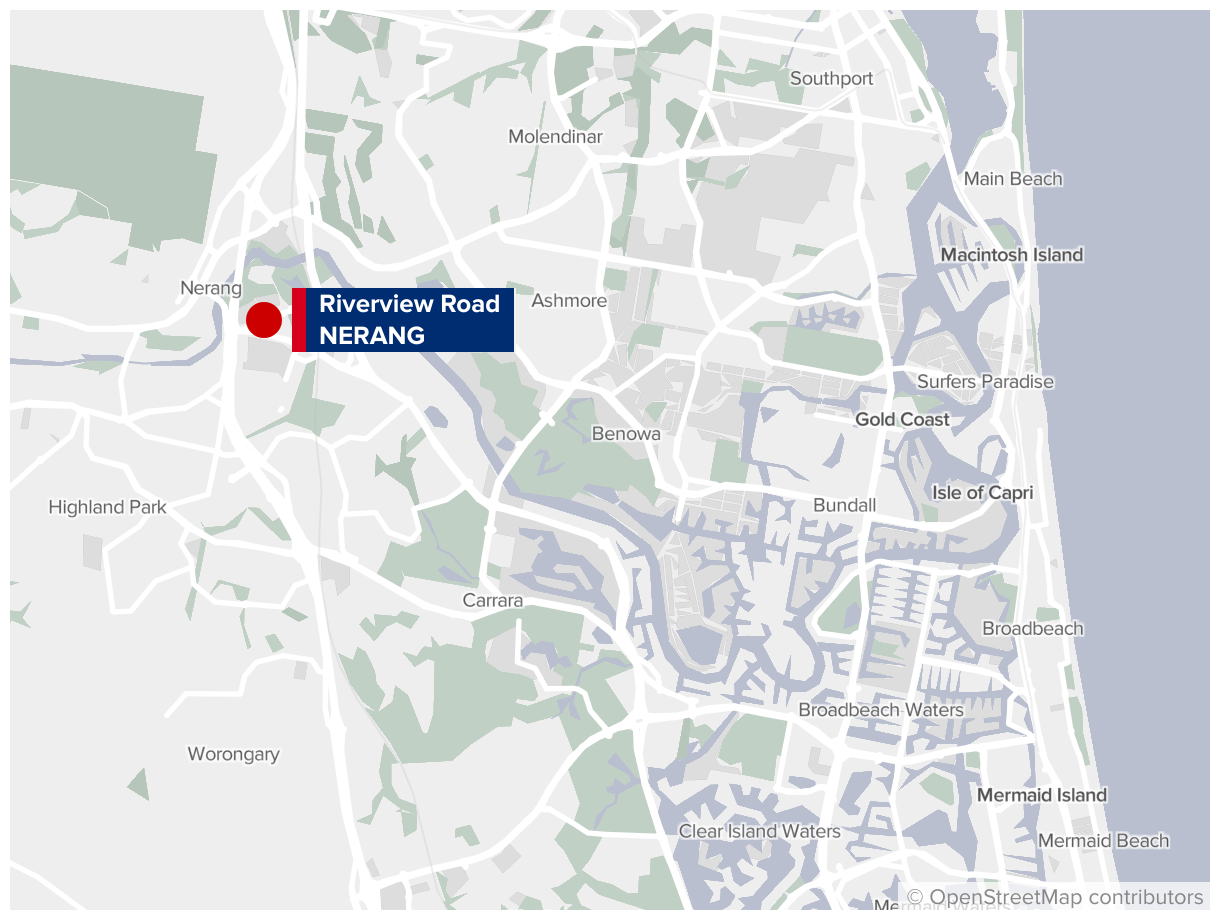The height and width of the screenshot is (920, 1220).
Task: Click the Carrara suburb label
Action: pyautogui.click(x=493, y=601)
